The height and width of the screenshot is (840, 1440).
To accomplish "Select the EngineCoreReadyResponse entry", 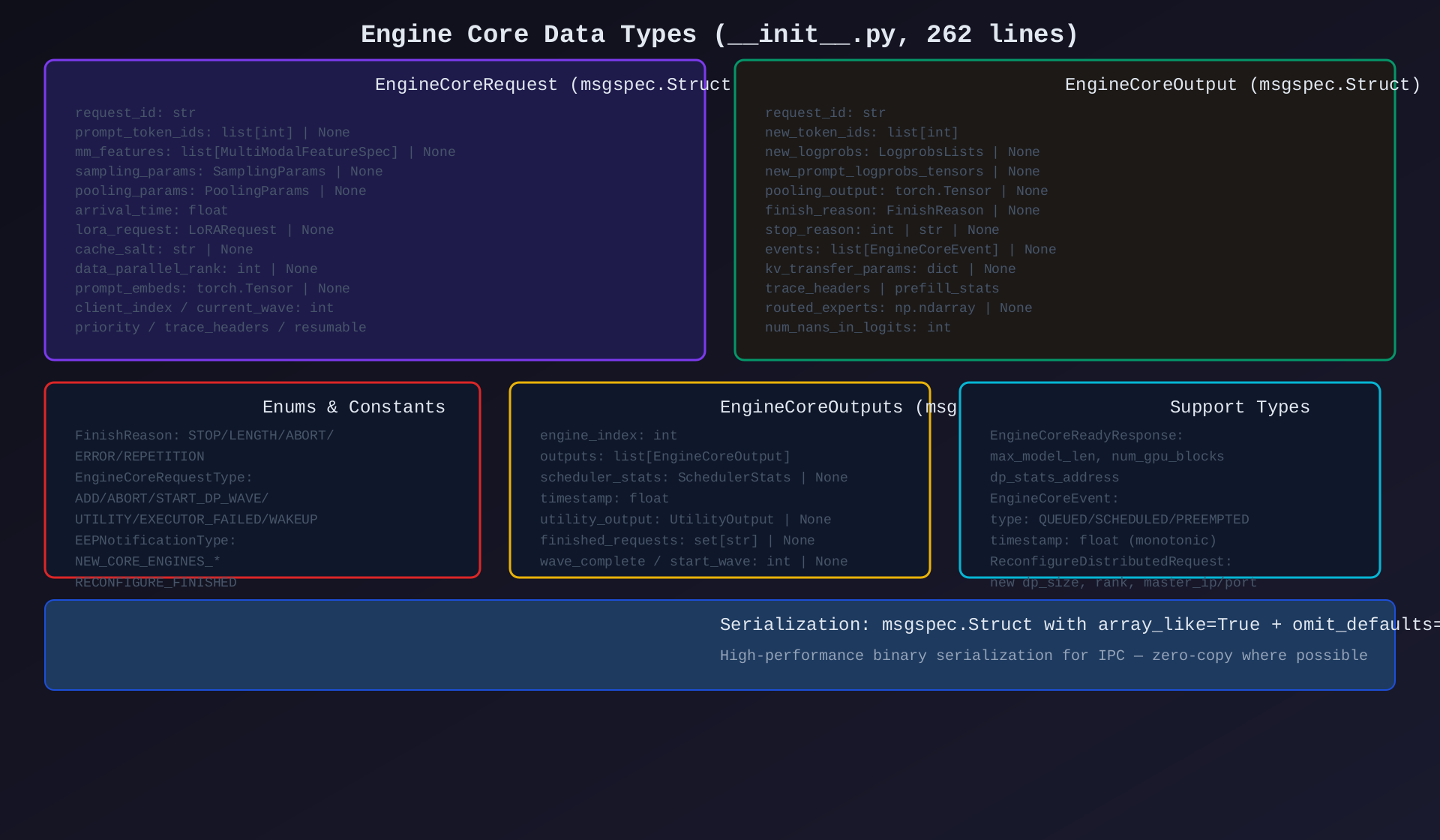I will pos(1086,436).
